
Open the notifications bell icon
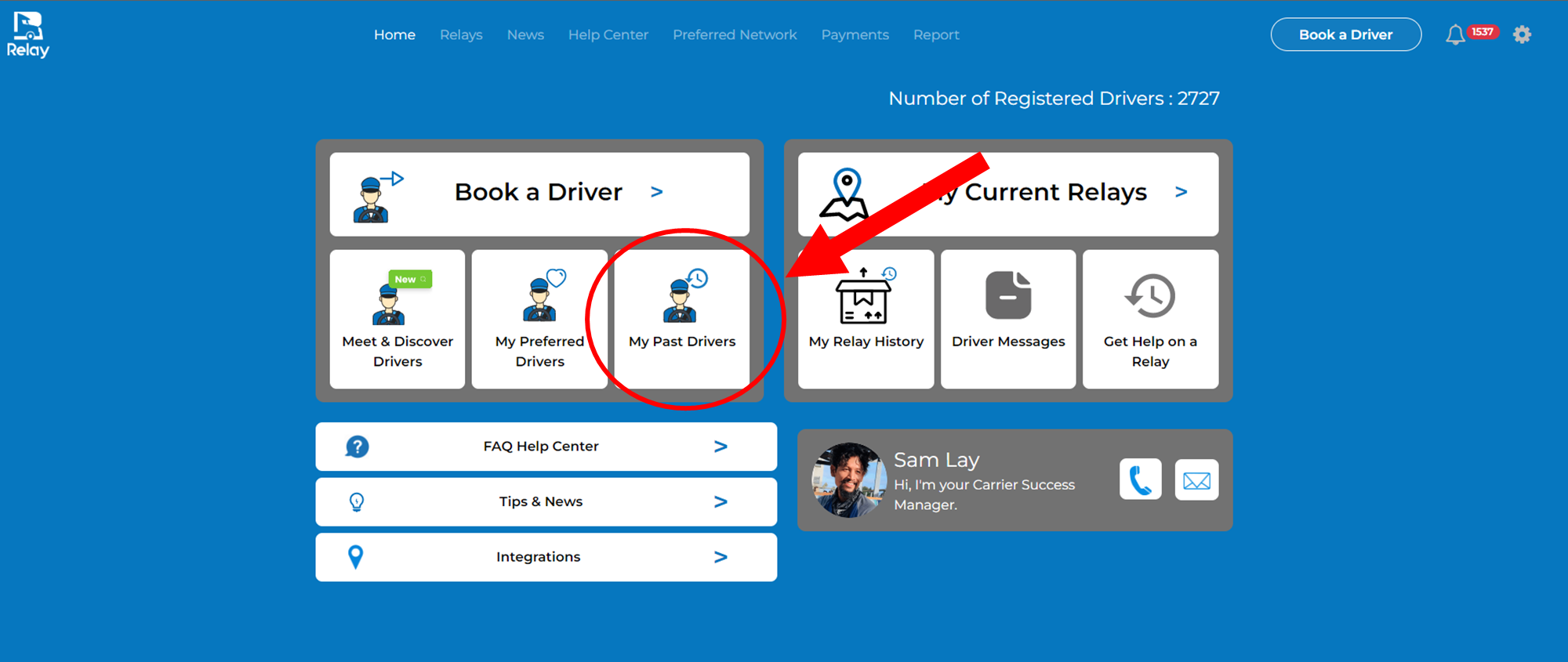click(1455, 34)
